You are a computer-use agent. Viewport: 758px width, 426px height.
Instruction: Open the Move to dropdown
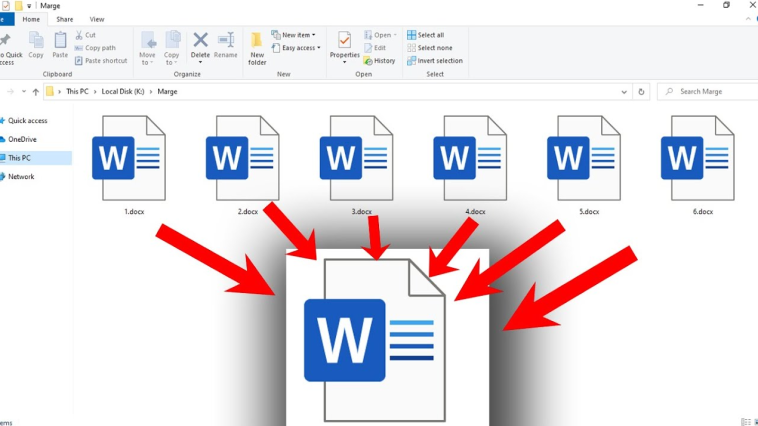point(148,47)
